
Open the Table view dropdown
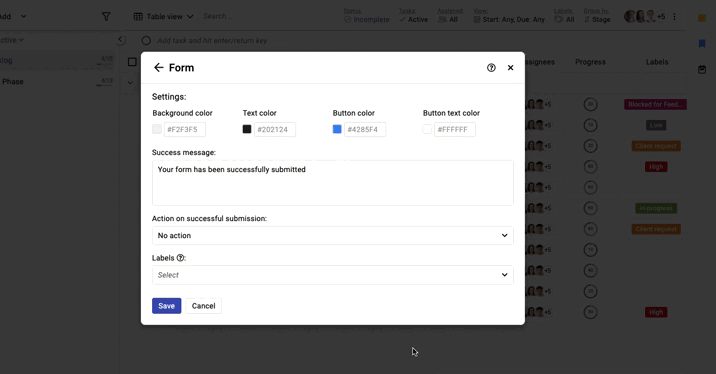(x=163, y=16)
